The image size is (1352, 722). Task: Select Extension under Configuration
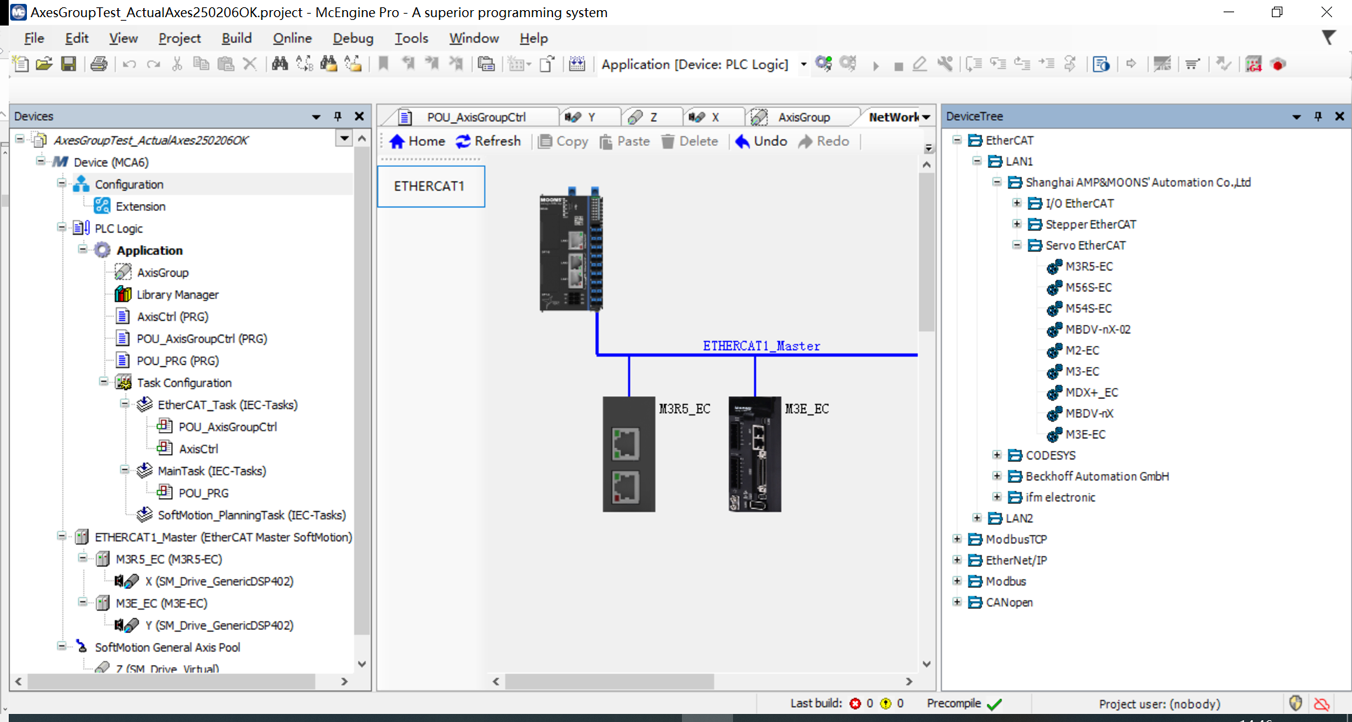pyautogui.click(x=140, y=206)
